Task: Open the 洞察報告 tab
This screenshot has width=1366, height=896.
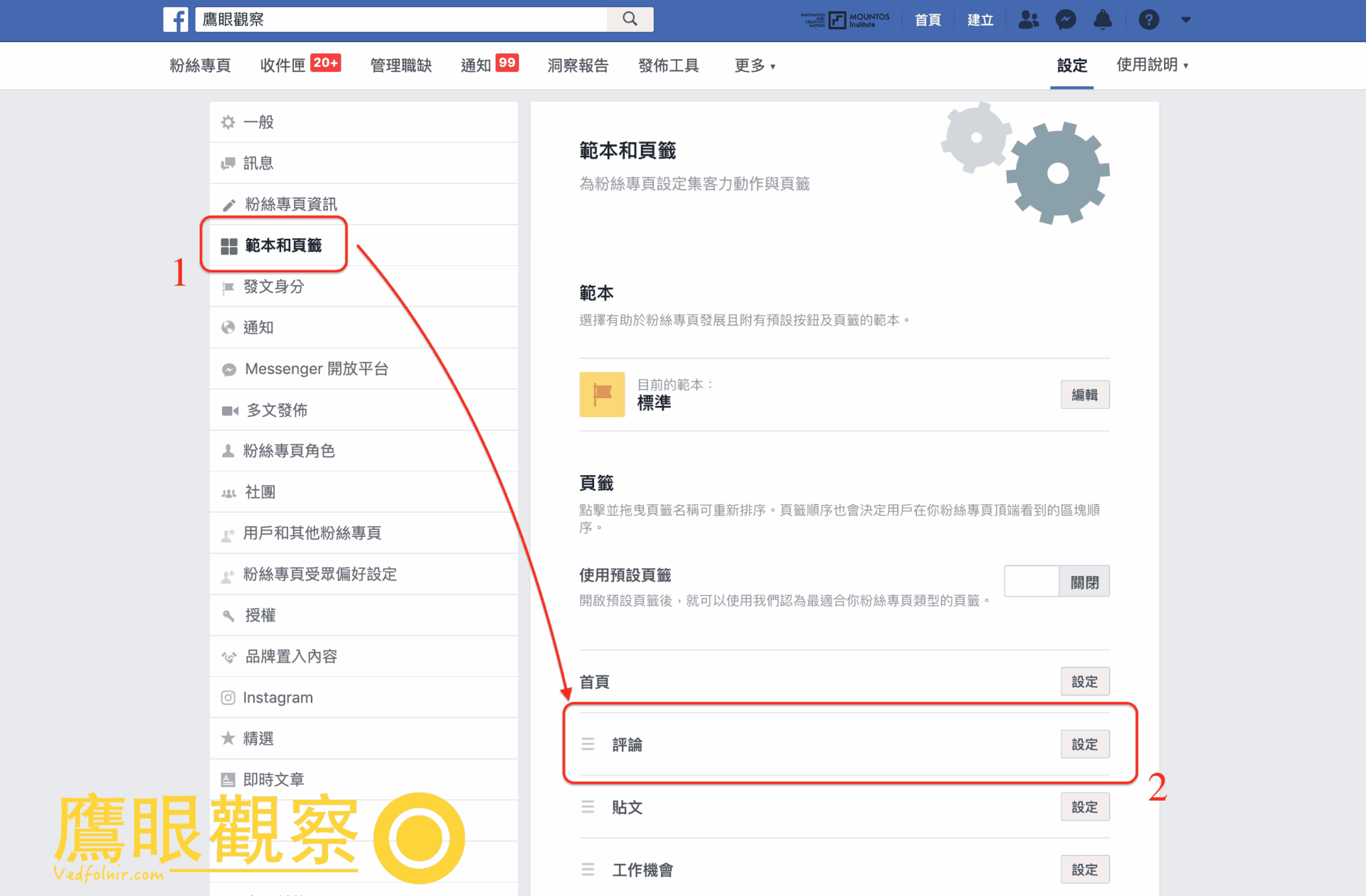Action: coord(578,65)
